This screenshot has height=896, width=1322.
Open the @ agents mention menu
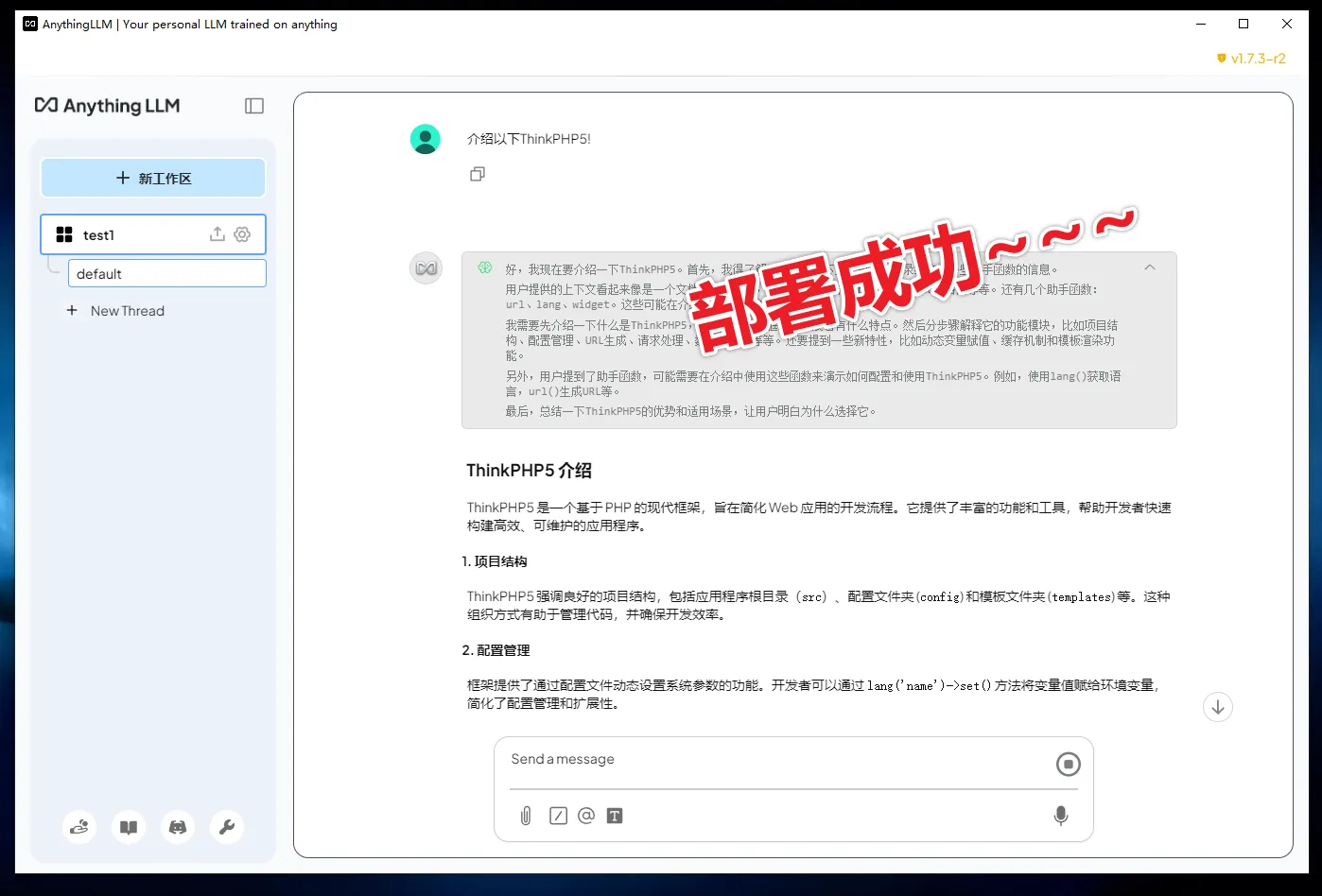click(x=586, y=816)
